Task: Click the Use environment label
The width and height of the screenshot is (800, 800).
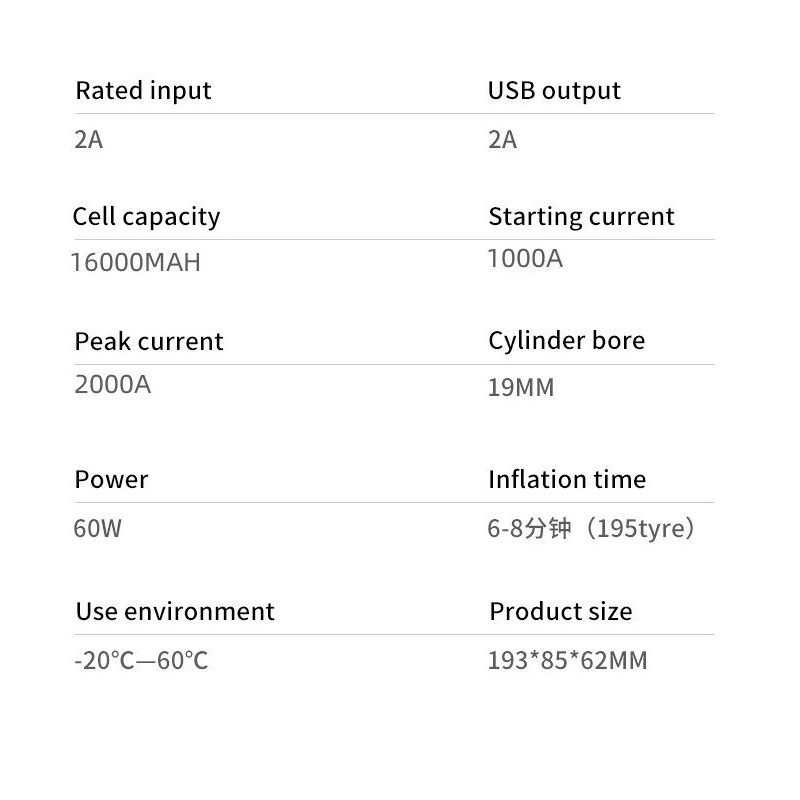Action: [x=175, y=612]
